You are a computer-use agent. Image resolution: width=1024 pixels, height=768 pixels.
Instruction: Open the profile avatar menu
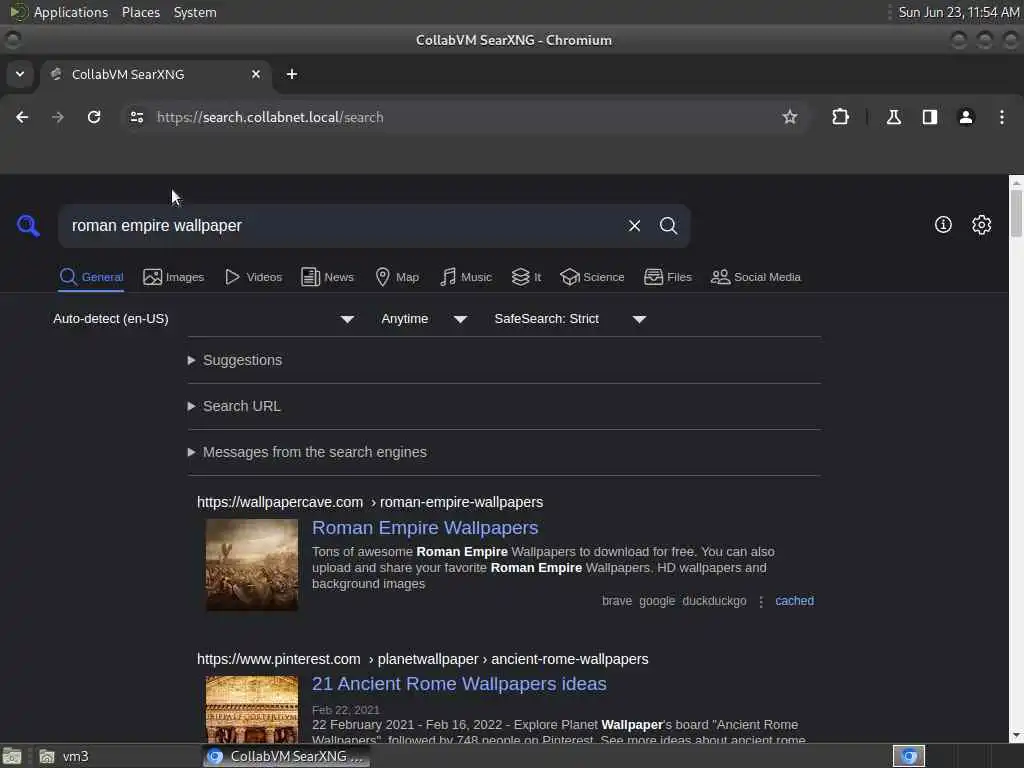coord(966,117)
